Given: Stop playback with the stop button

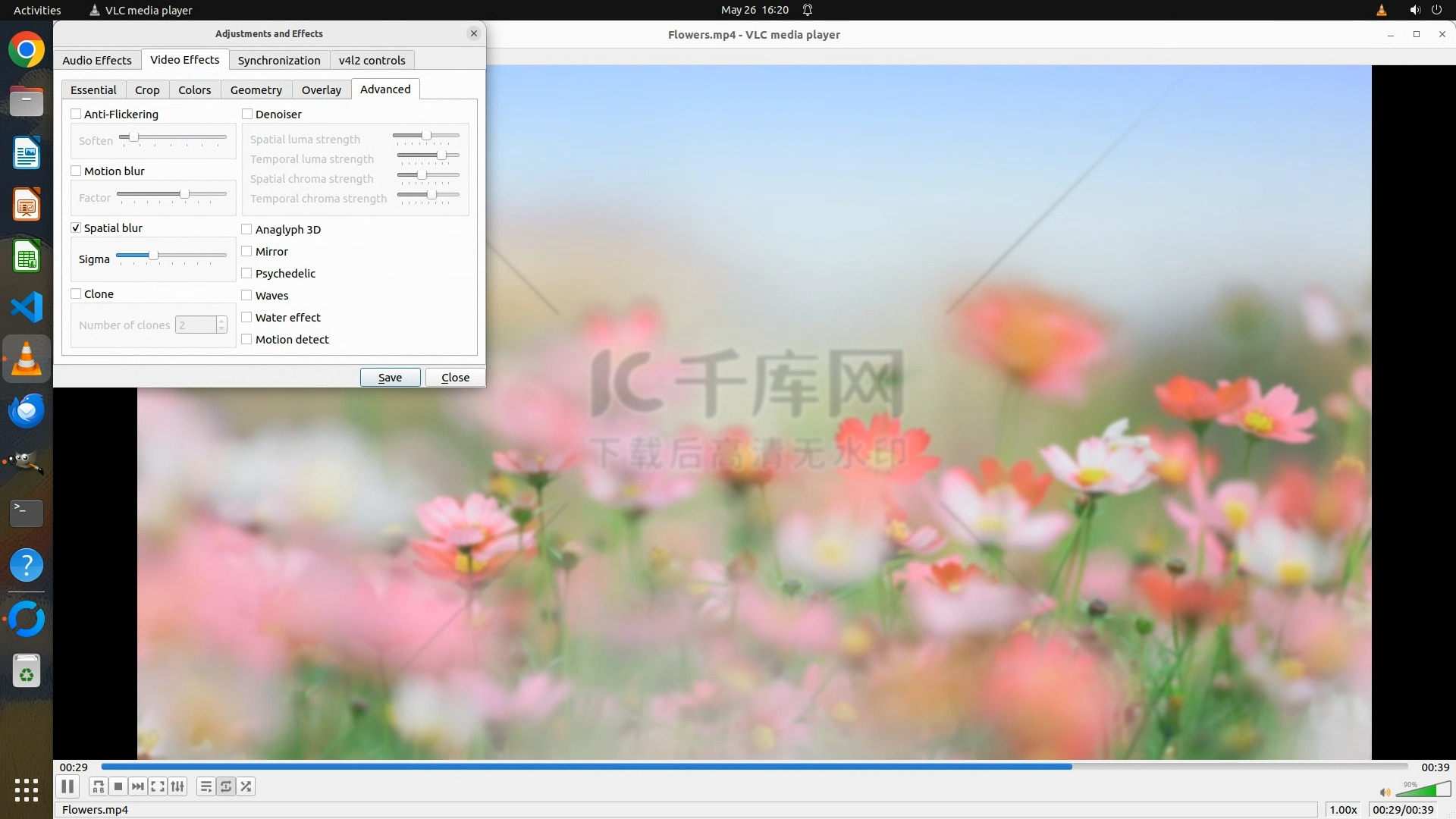Looking at the screenshot, I should coord(118,786).
